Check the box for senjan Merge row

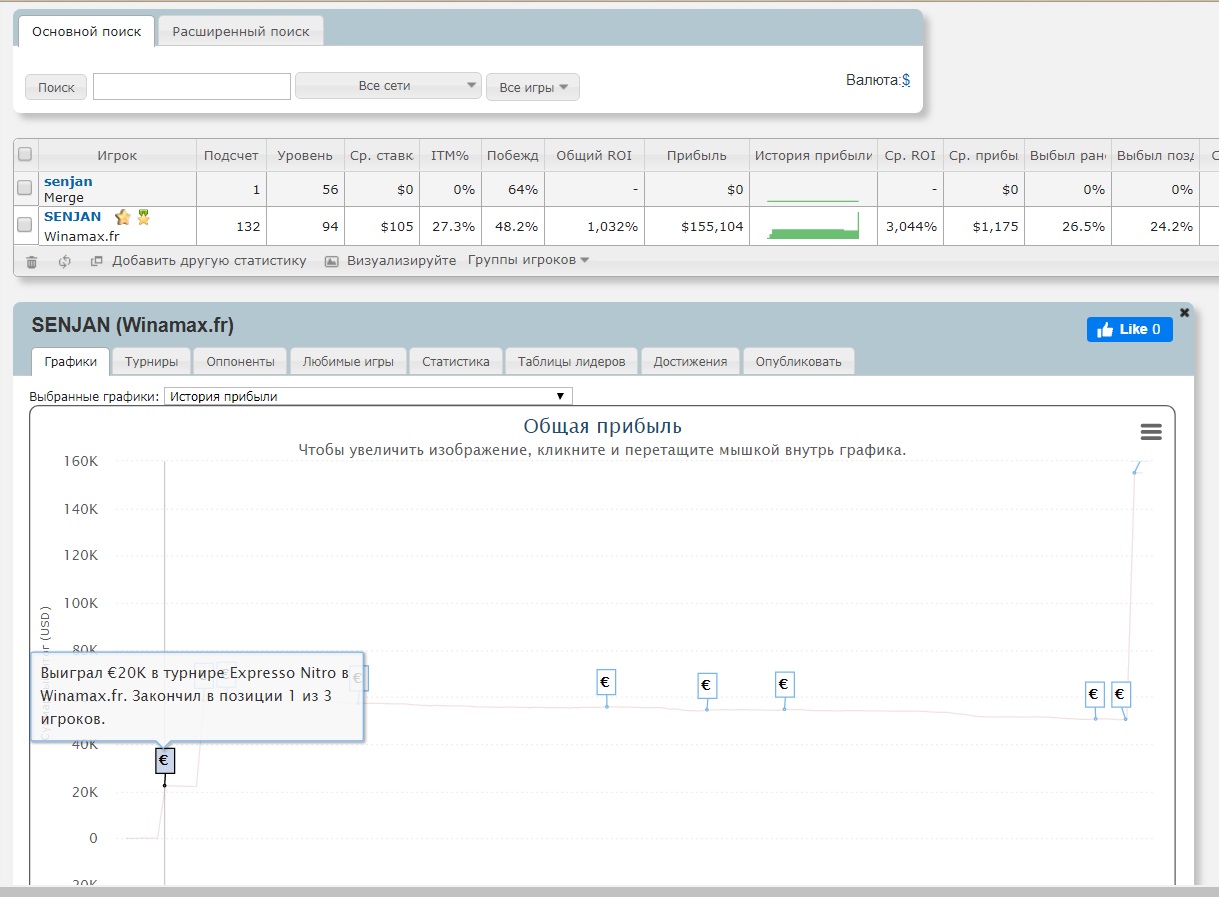[26, 189]
